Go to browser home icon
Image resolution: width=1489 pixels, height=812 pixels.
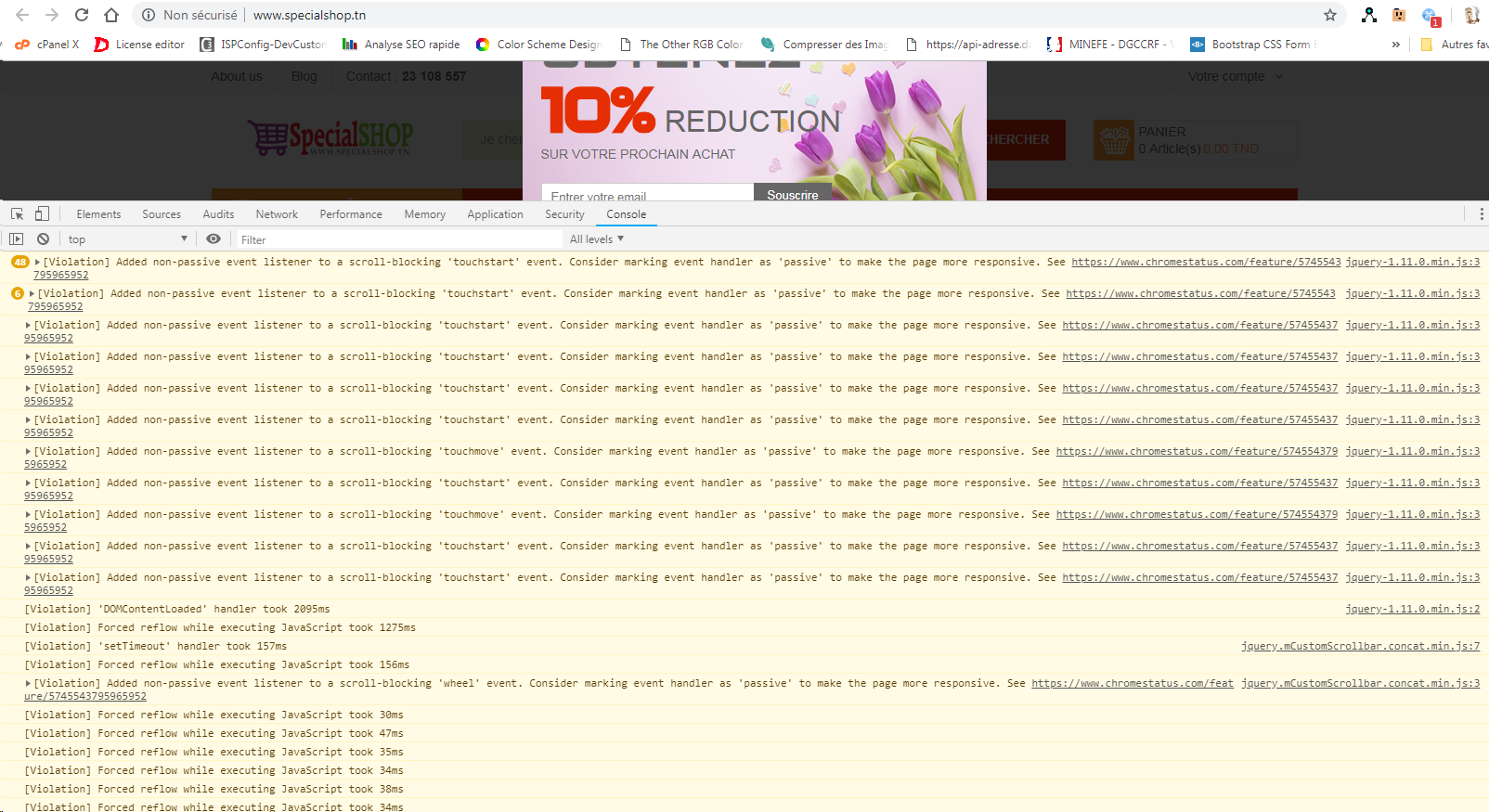pyautogui.click(x=111, y=15)
